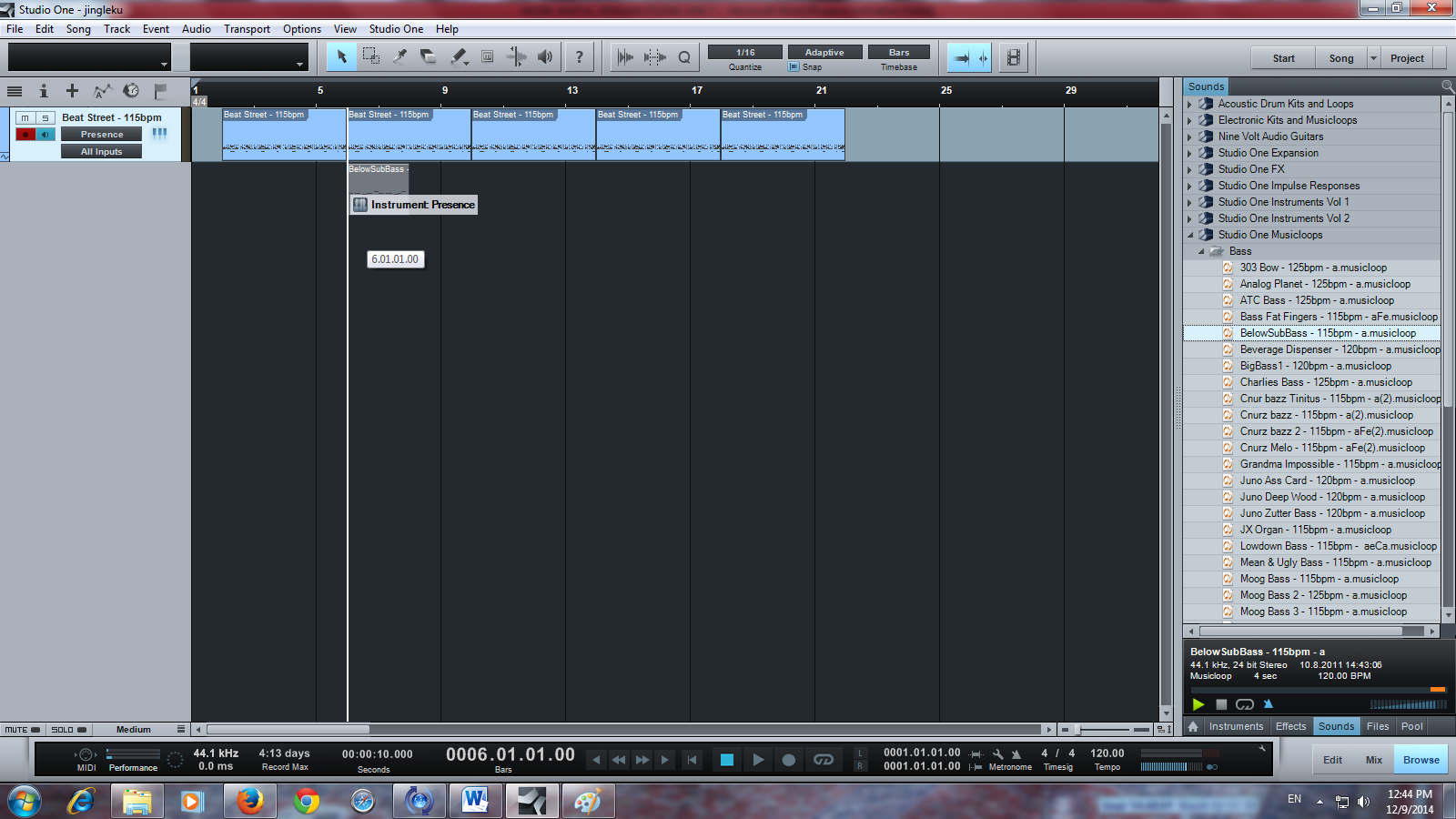Toggle global SOLO button

[69, 730]
